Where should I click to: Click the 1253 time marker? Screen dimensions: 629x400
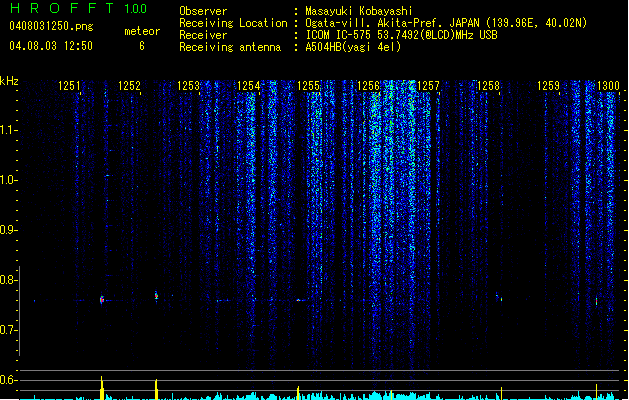coord(189,85)
